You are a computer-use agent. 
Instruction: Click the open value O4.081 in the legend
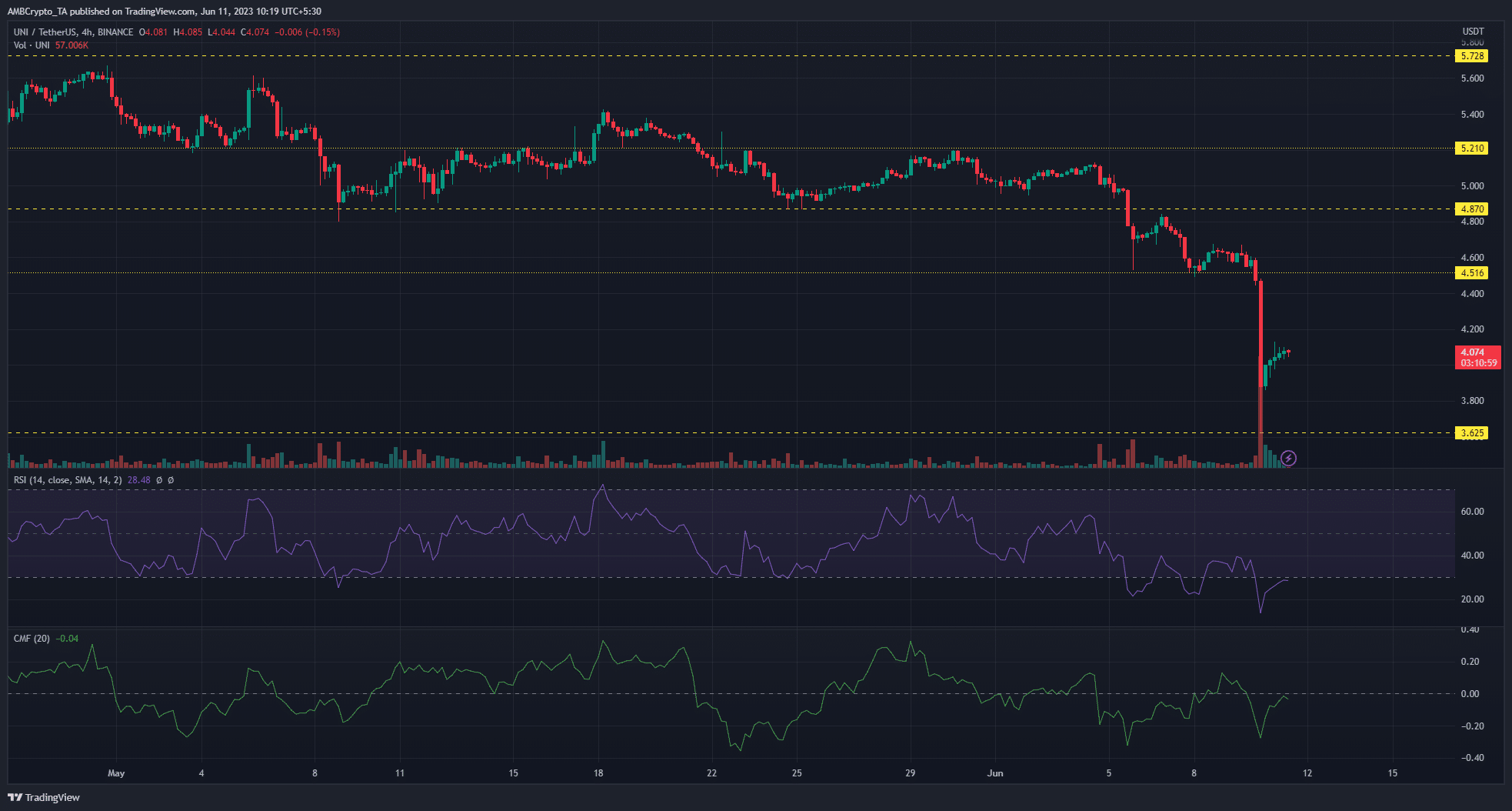(x=153, y=32)
